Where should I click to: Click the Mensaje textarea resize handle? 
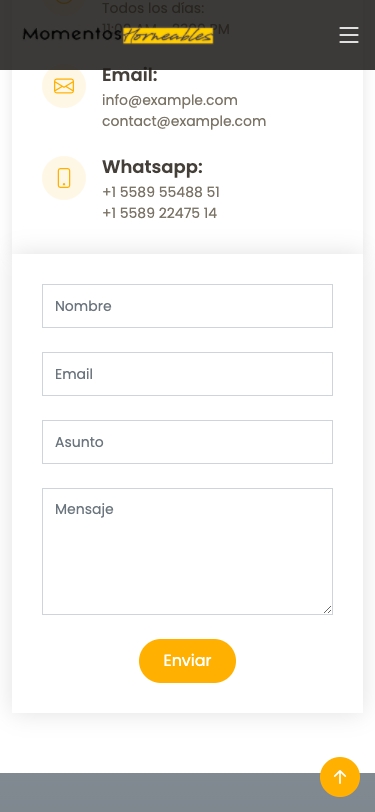click(327, 610)
